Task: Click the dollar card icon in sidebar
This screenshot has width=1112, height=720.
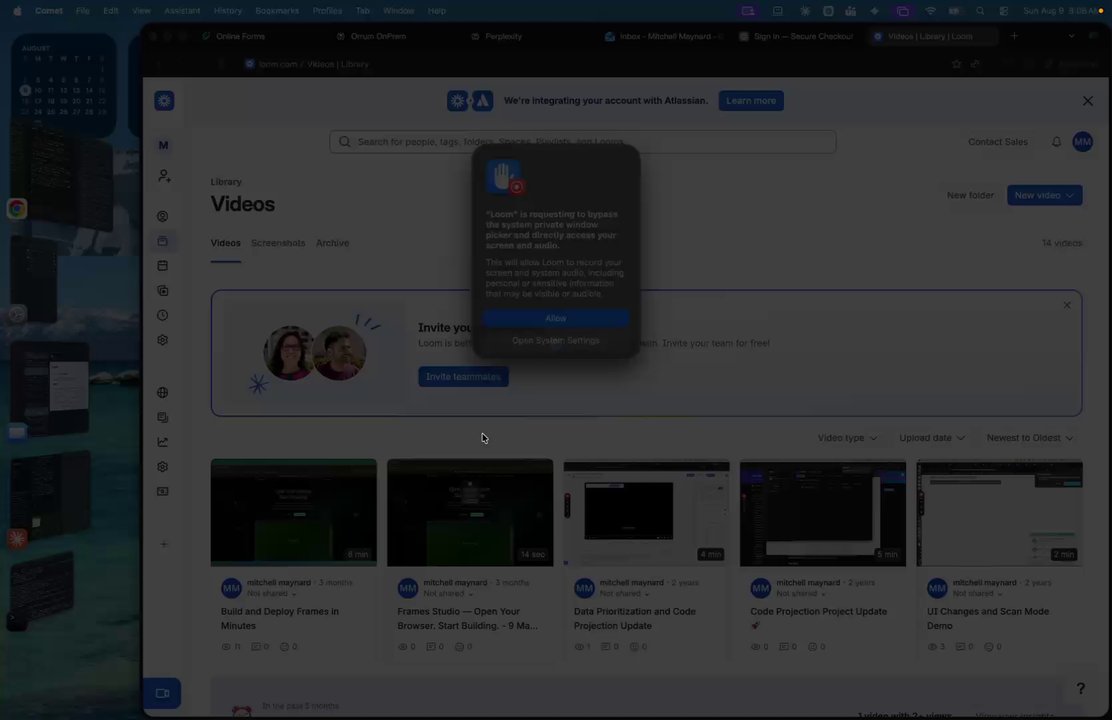Action: point(162,492)
